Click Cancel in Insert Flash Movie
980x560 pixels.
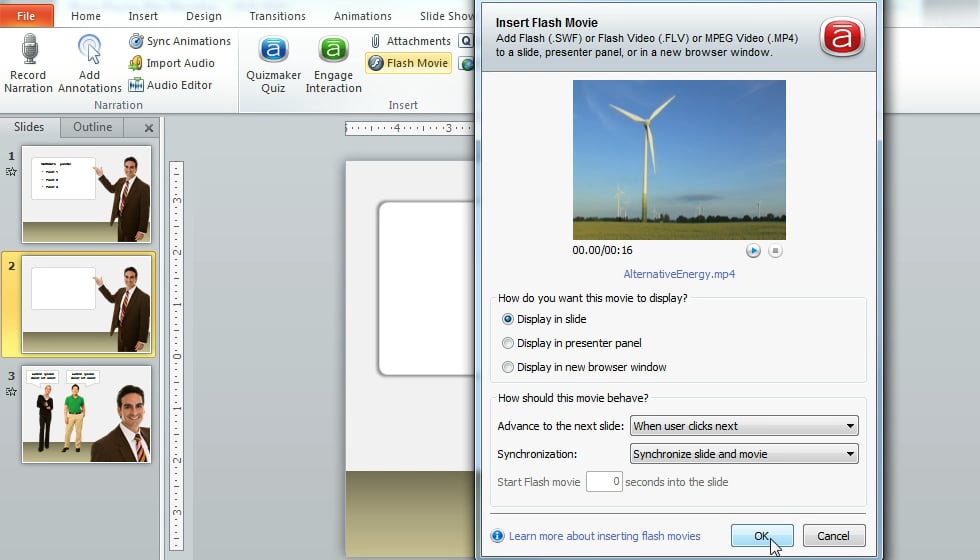[834, 536]
